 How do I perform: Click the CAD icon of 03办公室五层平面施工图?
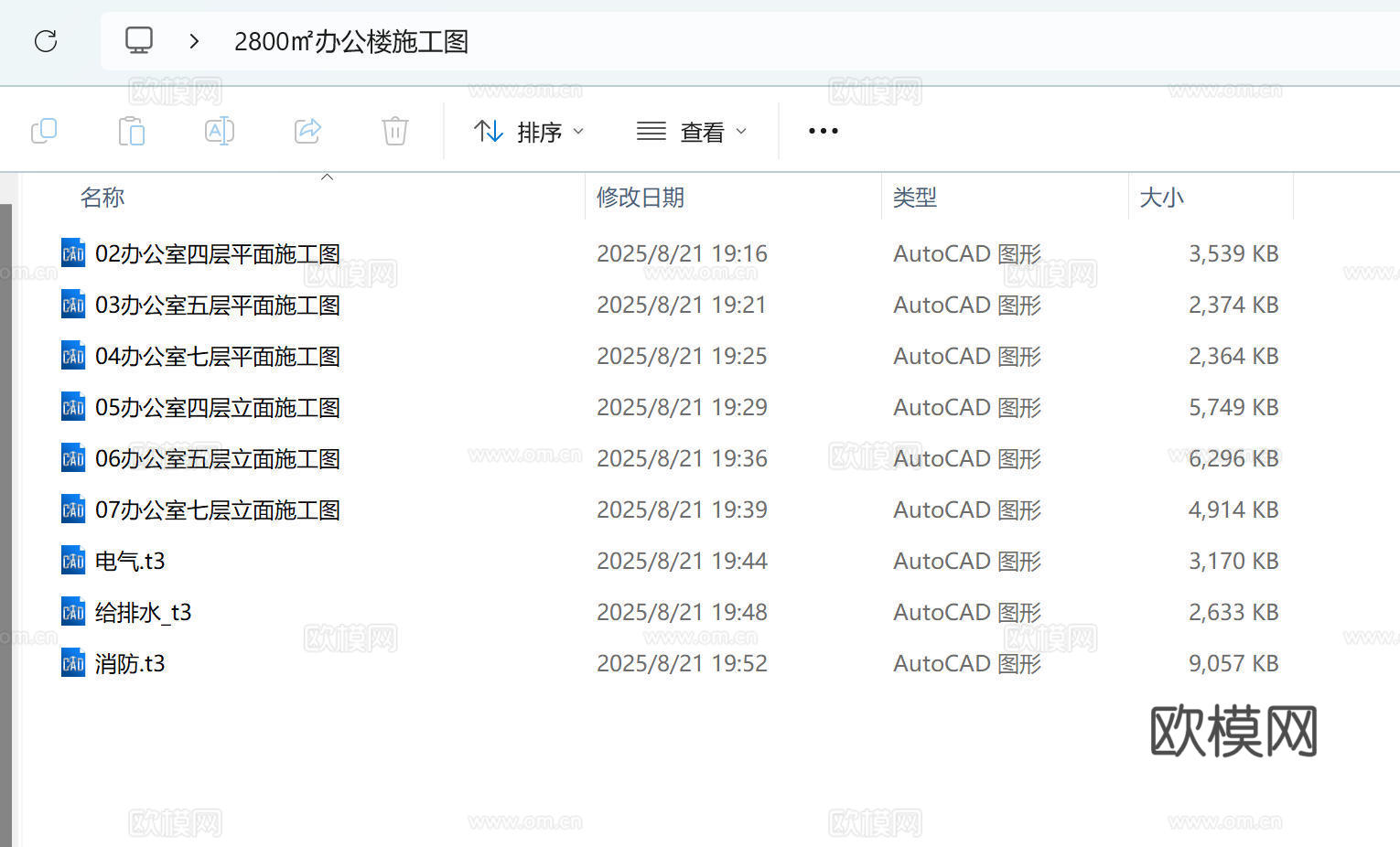(x=73, y=305)
